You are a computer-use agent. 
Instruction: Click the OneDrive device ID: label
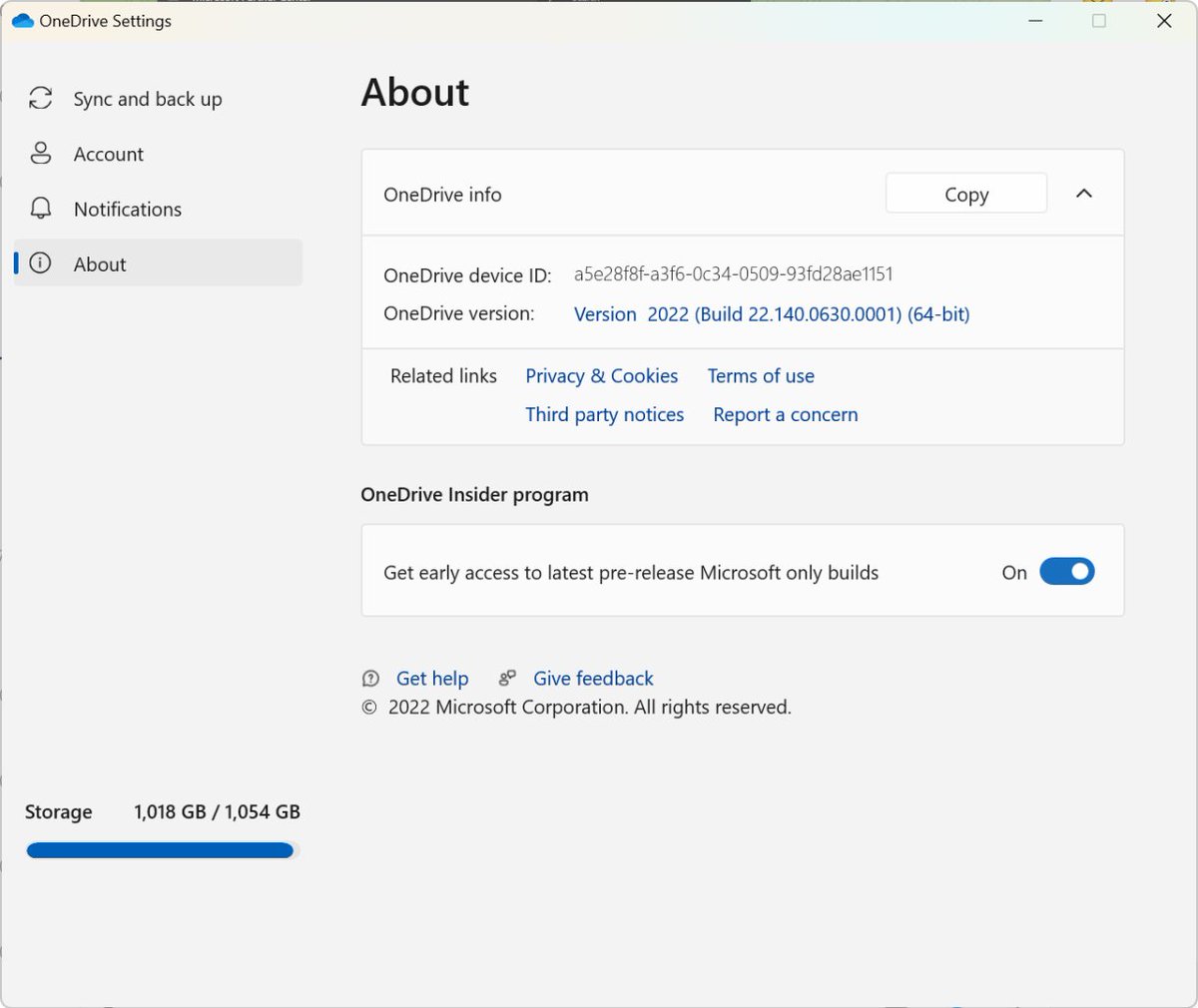pyautogui.click(x=467, y=275)
